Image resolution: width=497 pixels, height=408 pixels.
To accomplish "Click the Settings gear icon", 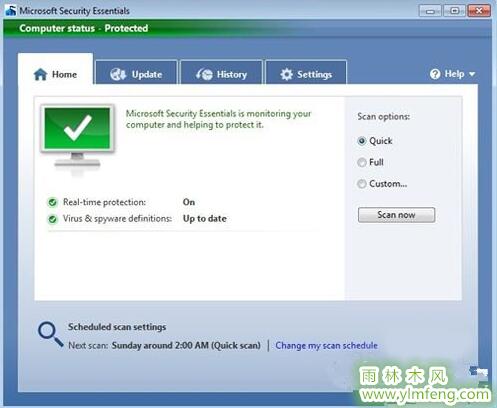I will (x=286, y=74).
